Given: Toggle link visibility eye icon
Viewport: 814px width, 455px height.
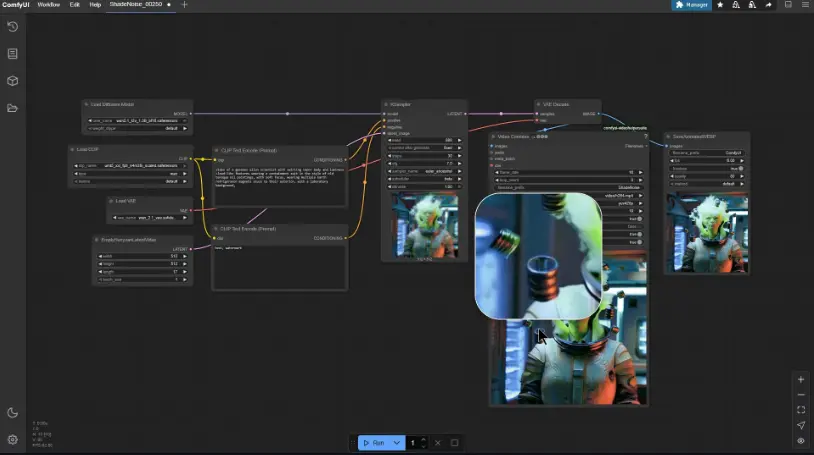Looking at the screenshot, I should 801,440.
